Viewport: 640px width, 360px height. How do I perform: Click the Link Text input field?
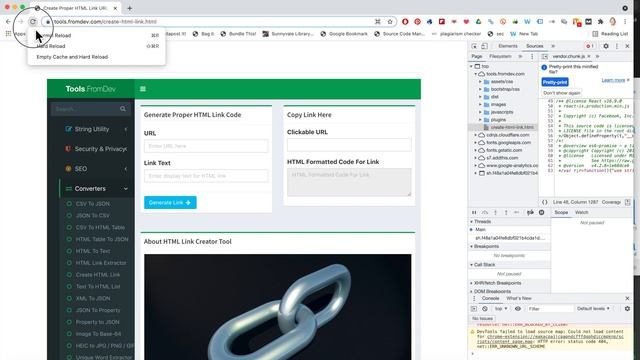pos(206,176)
